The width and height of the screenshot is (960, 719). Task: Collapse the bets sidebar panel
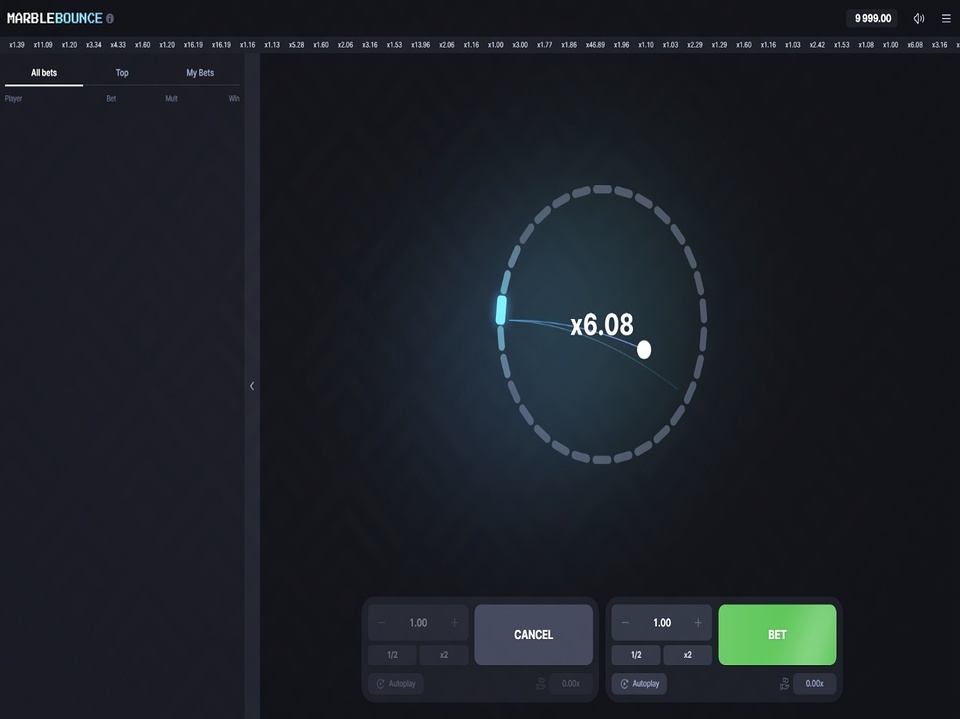click(252, 385)
